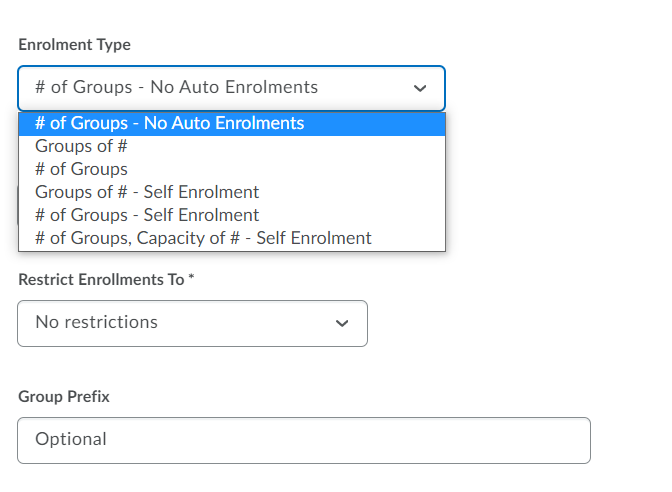This screenshot has width=672, height=492.
Task: Select "Groups of # - Self Enrolment"
Action: [x=147, y=192]
